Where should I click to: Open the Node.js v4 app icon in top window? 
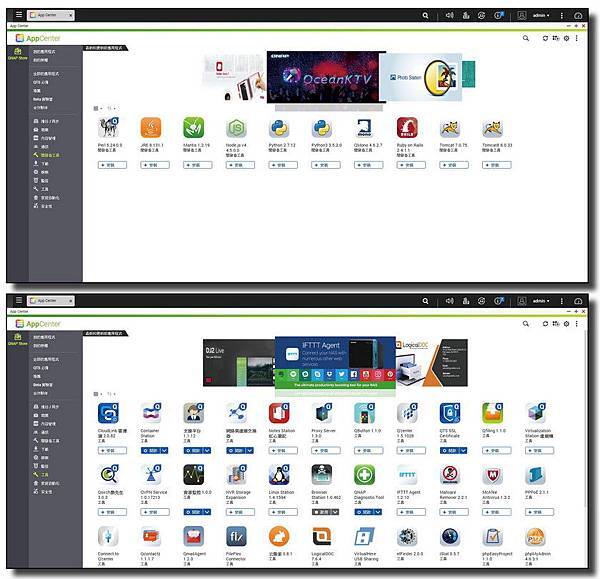click(x=236, y=128)
